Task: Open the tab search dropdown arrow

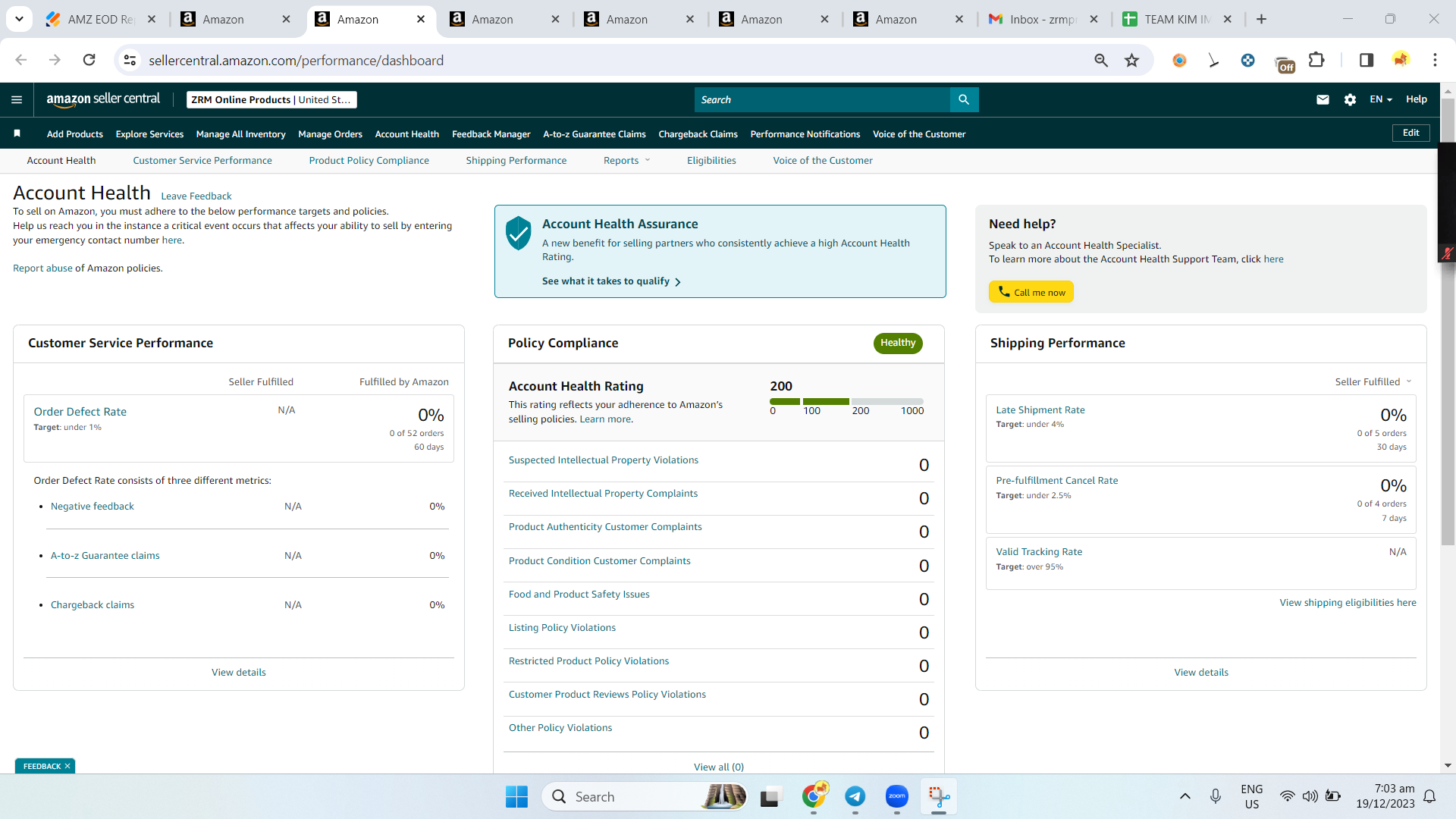Action: coord(19,19)
